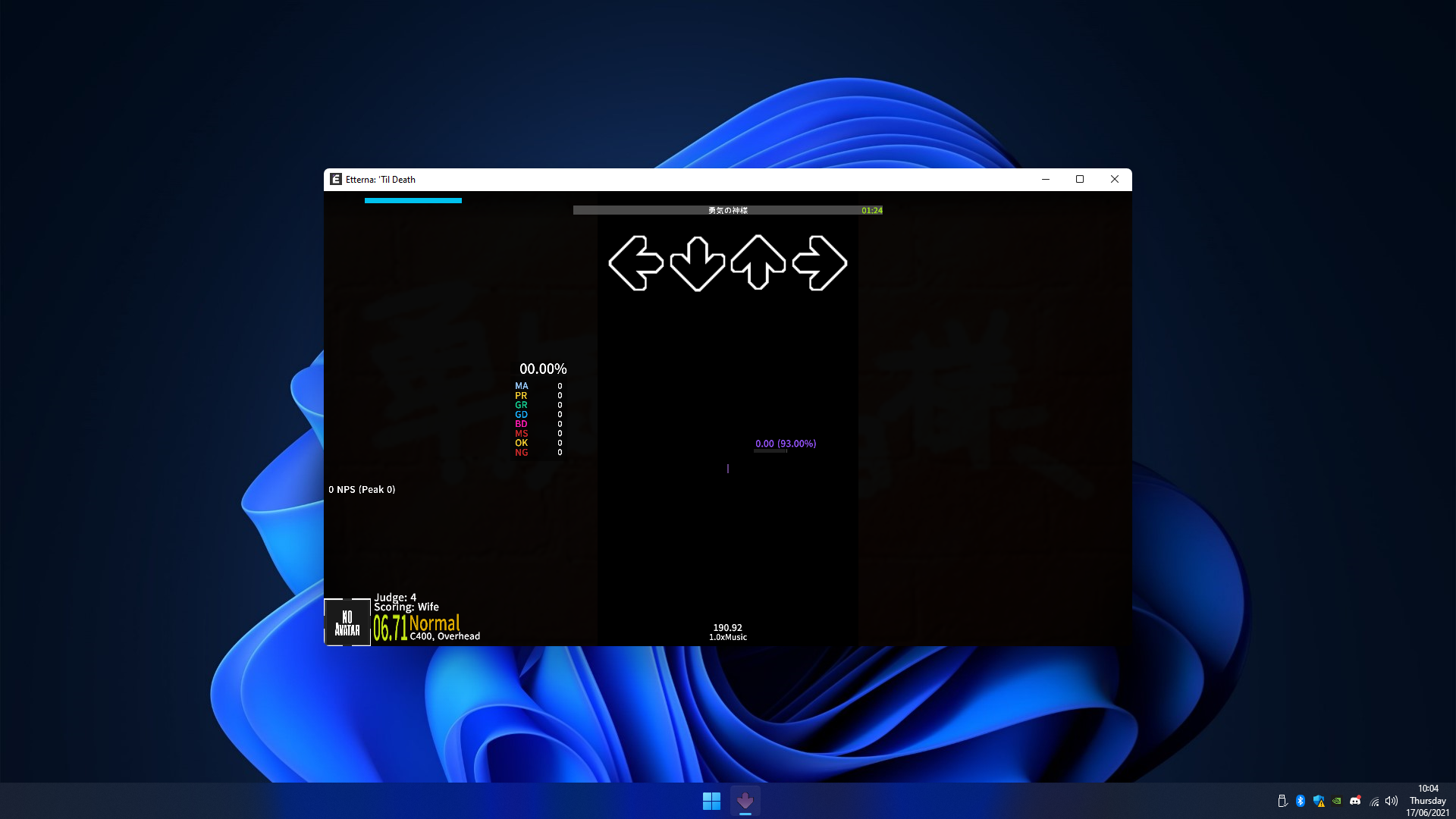Click the down arrow receptor
Screen dimensions: 1456x819
coord(698,265)
